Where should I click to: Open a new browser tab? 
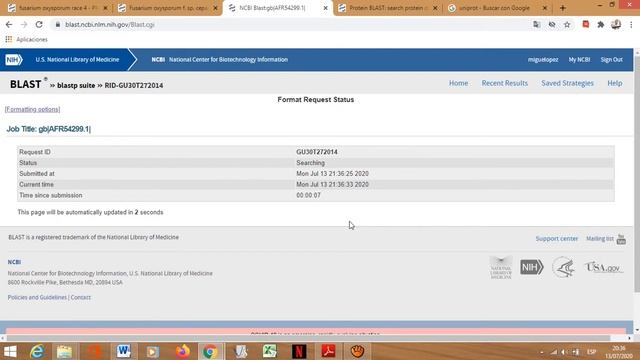(x=563, y=8)
